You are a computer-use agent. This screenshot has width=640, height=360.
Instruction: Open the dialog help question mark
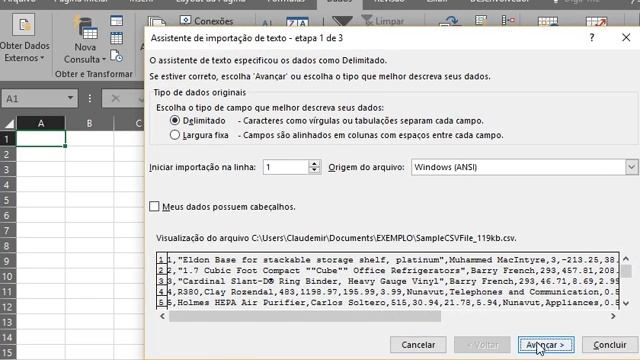pyautogui.click(x=592, y=38)
